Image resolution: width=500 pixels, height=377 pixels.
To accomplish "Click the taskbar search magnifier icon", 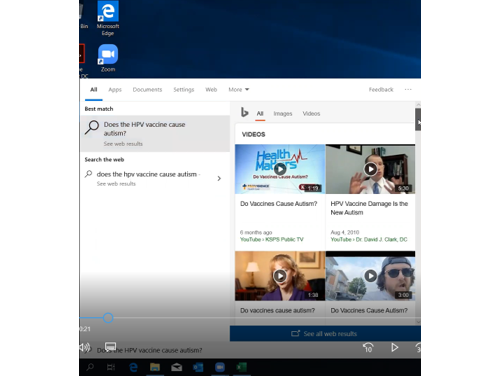I will click(90, 367).
